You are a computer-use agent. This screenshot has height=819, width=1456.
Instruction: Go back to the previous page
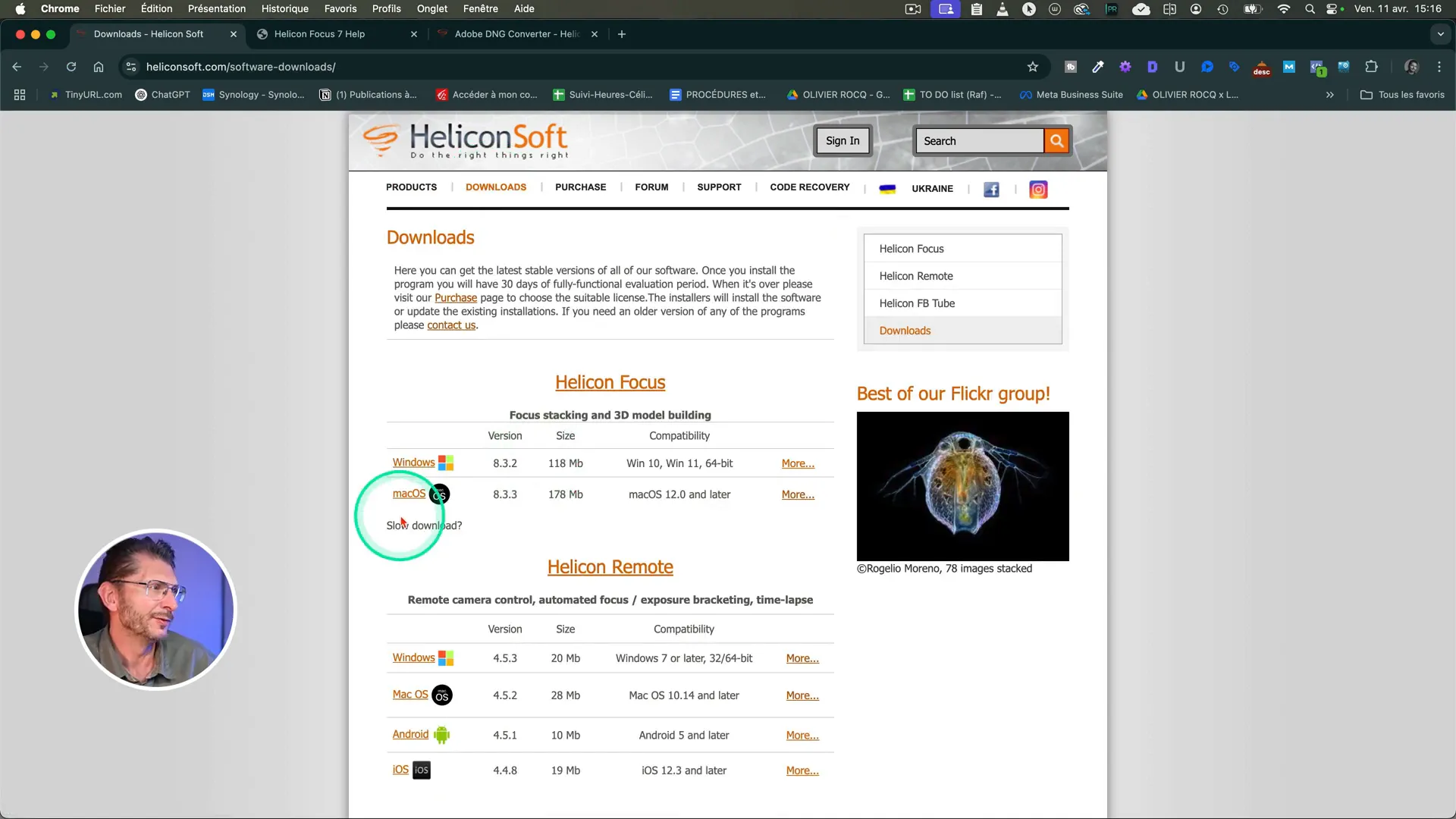tap(17, 67)
